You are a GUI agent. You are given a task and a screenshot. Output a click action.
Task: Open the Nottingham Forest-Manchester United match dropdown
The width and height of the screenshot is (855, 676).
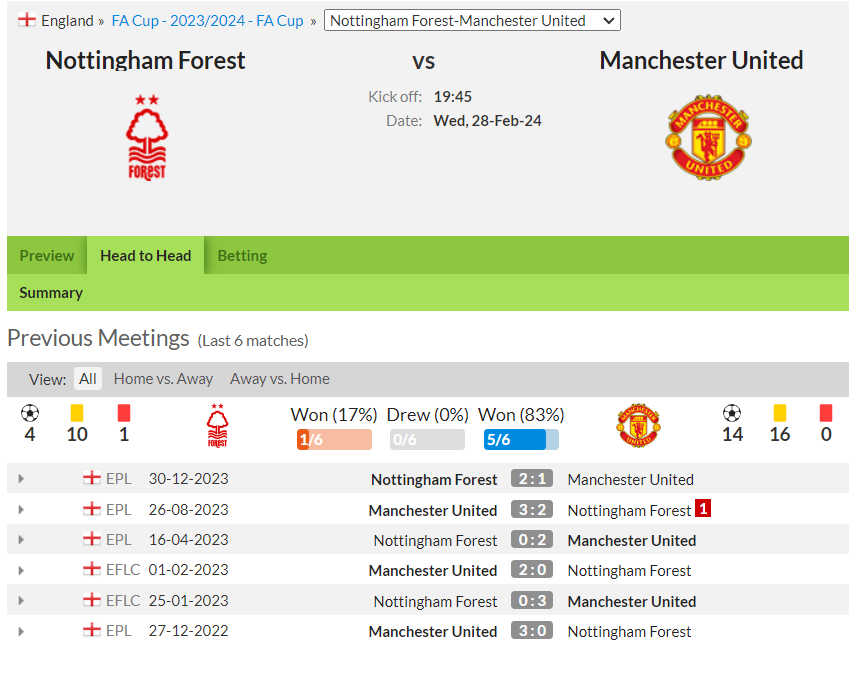(x=472, y=21)
